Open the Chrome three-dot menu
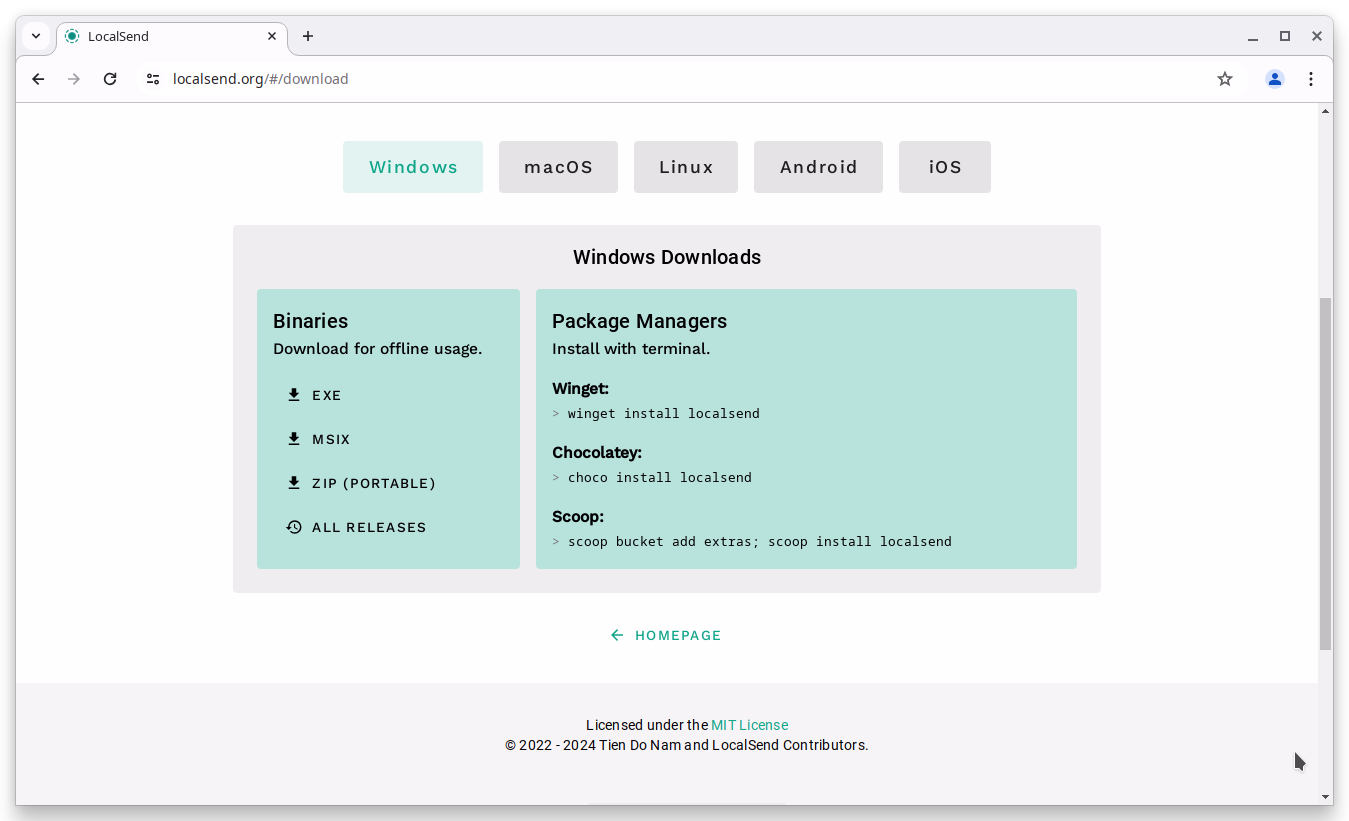Image resolution: width=1349 pixels, height=821 pixels. coord(1311,78)
